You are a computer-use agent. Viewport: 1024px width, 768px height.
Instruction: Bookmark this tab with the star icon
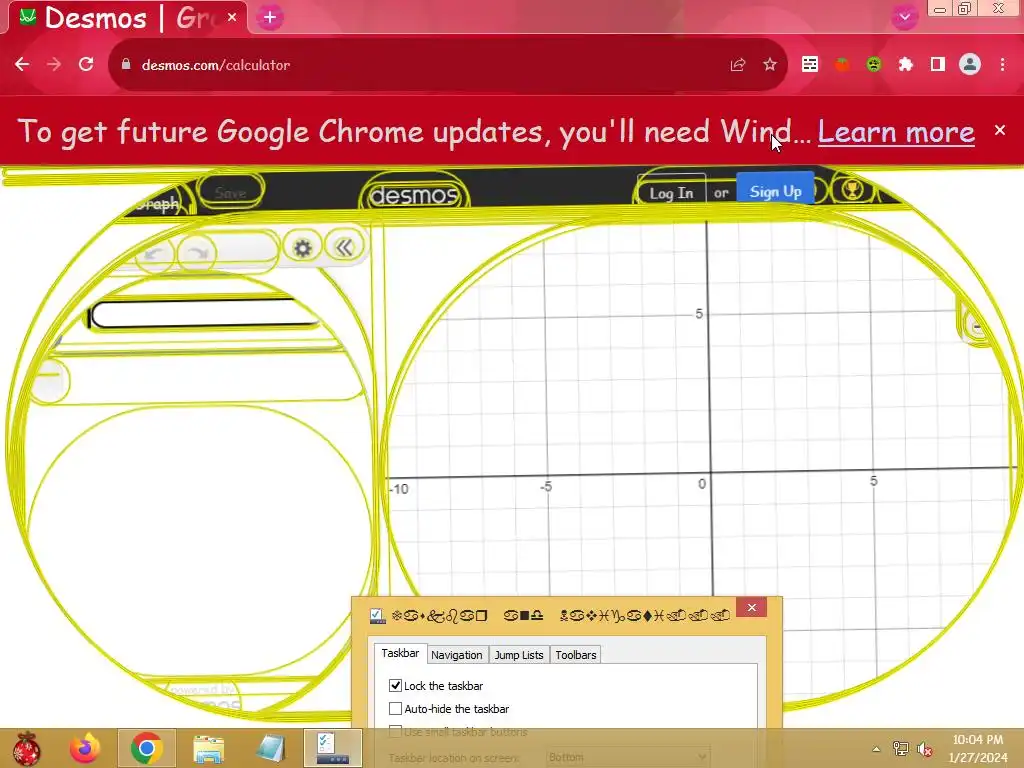[770, 65]
